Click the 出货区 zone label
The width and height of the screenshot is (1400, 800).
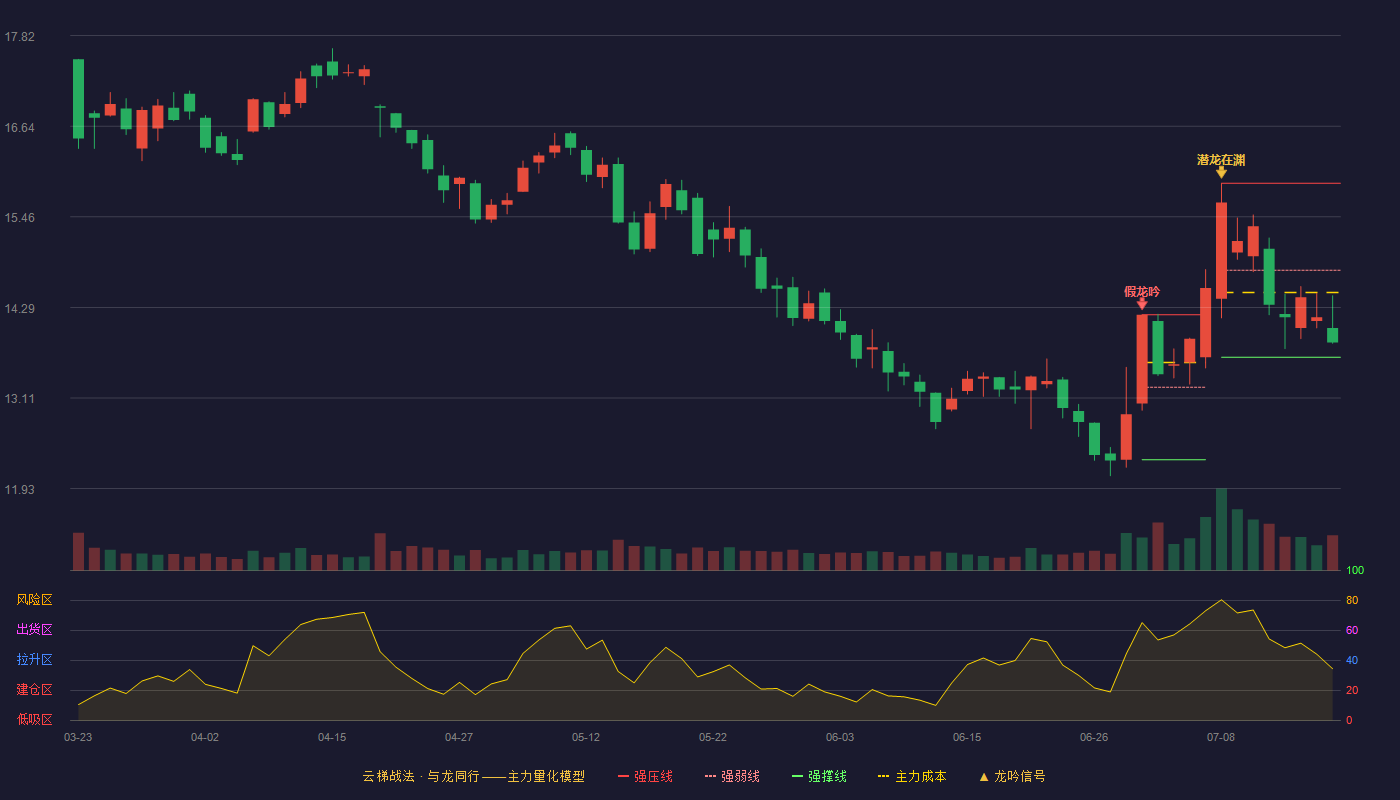pos(34,630)
